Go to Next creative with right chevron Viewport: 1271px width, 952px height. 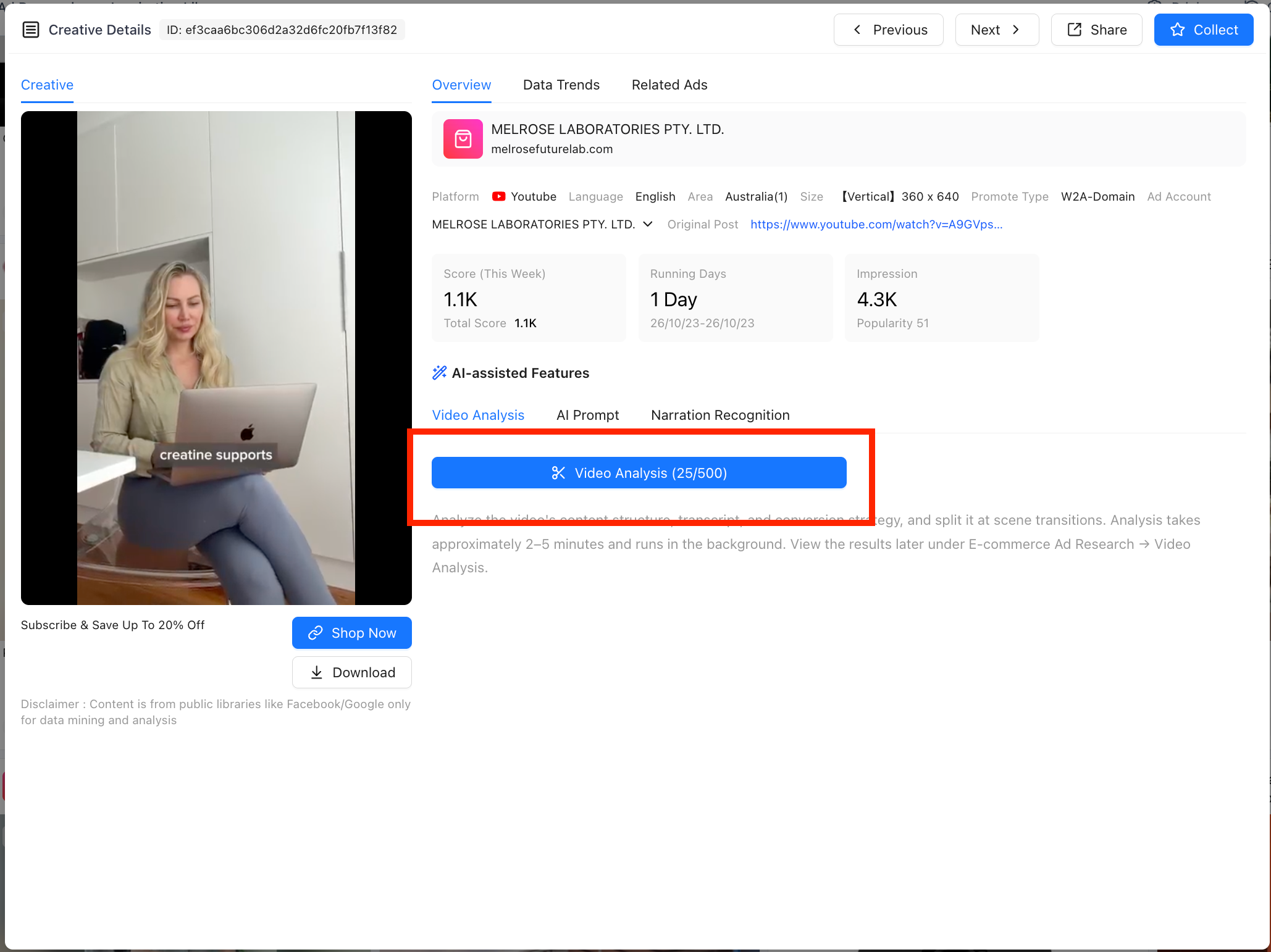997,30
